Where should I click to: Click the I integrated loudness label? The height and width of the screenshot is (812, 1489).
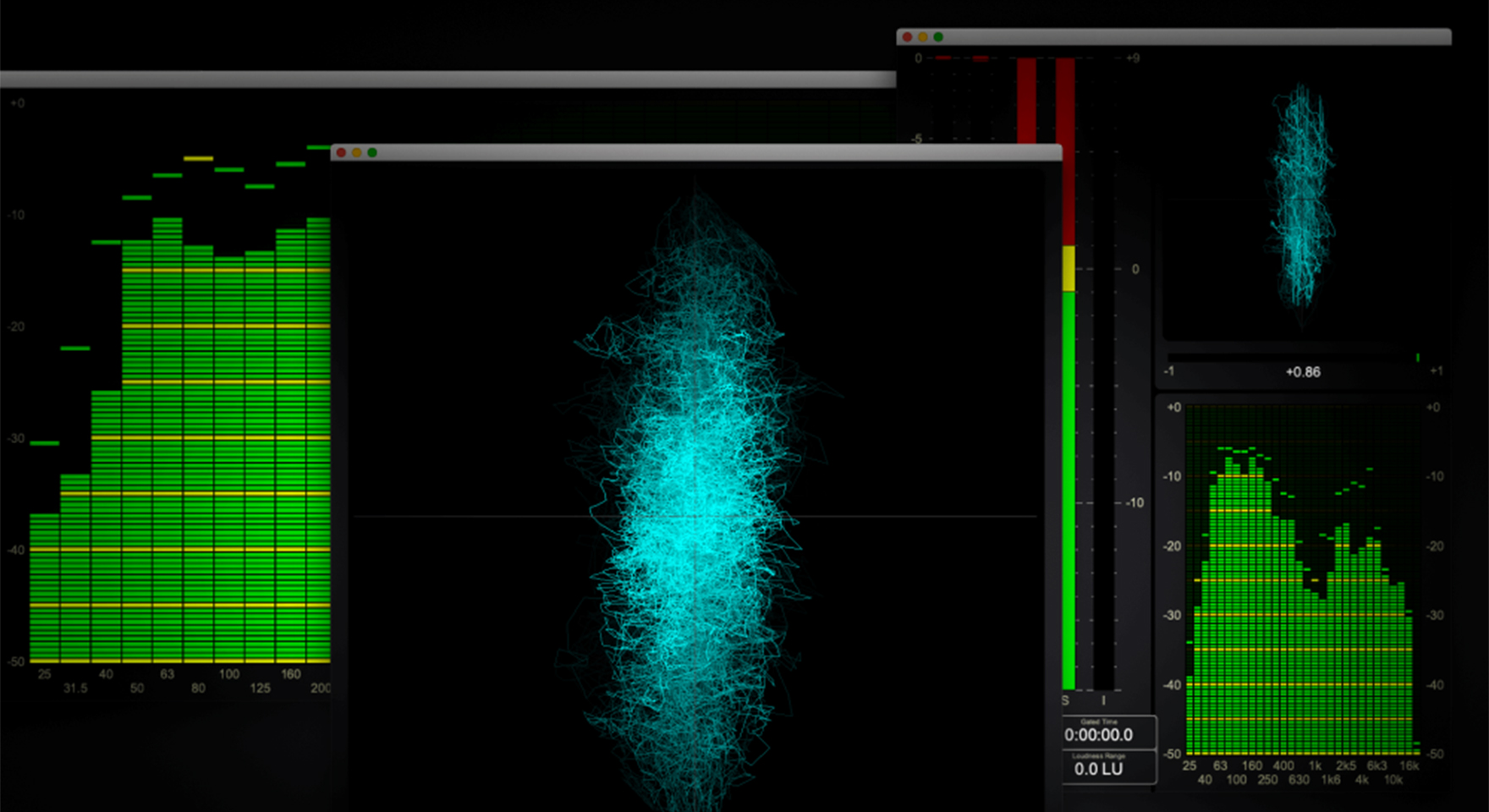[1103, 701]
